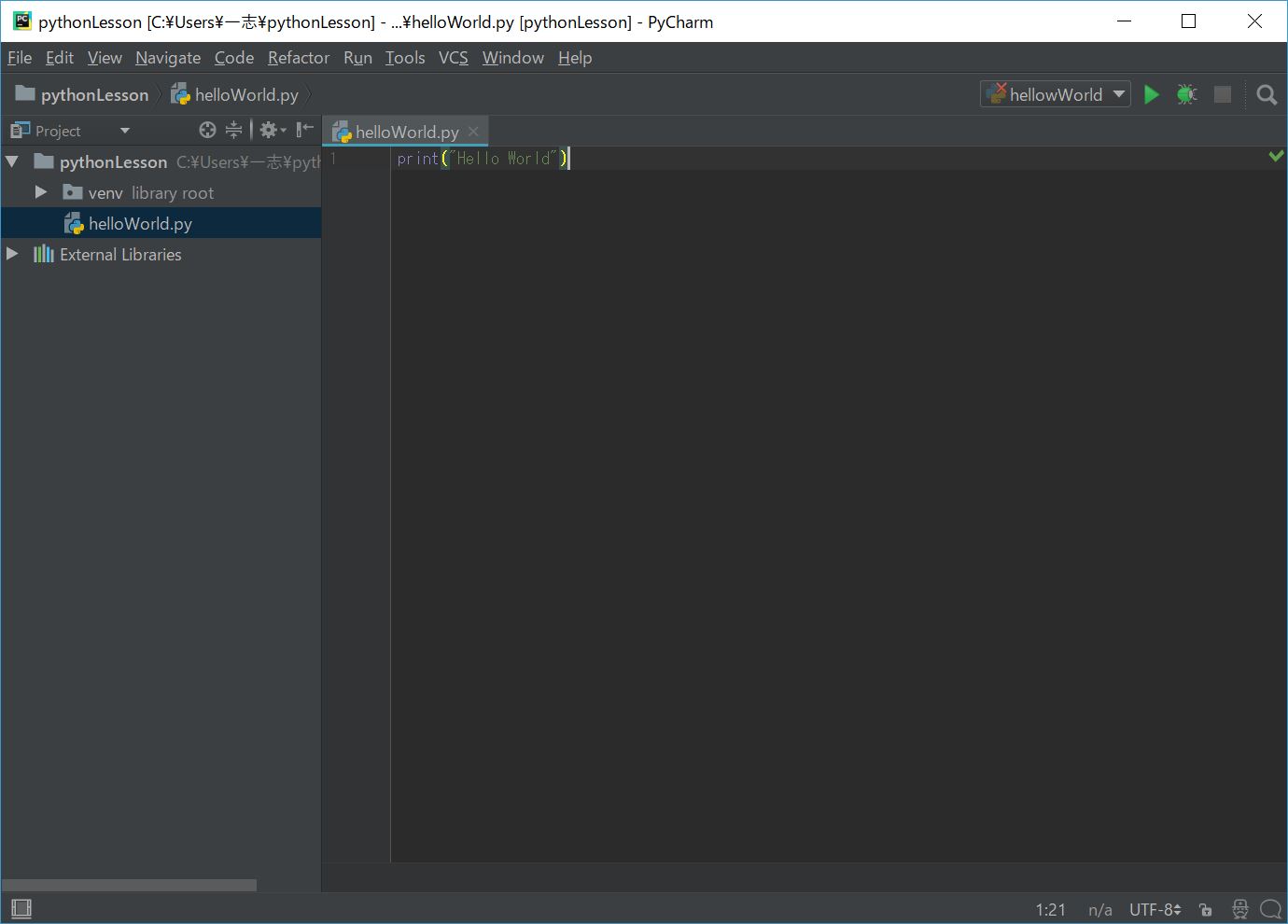Minimize the PyCharm window
This screenshot has height=924, width=1288.
(x=1125, y=21)
